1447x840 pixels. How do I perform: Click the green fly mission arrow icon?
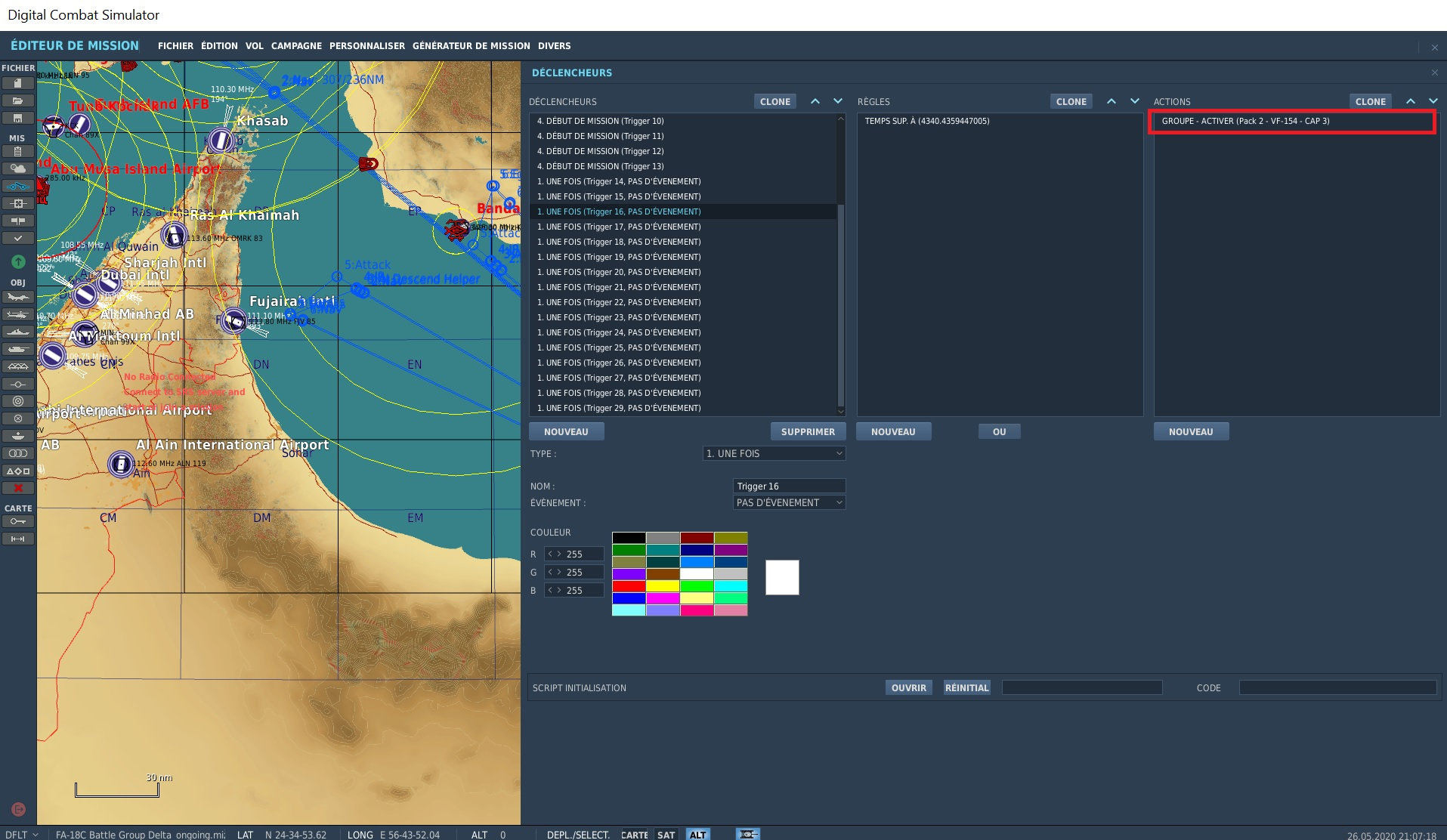pos(18,262)
